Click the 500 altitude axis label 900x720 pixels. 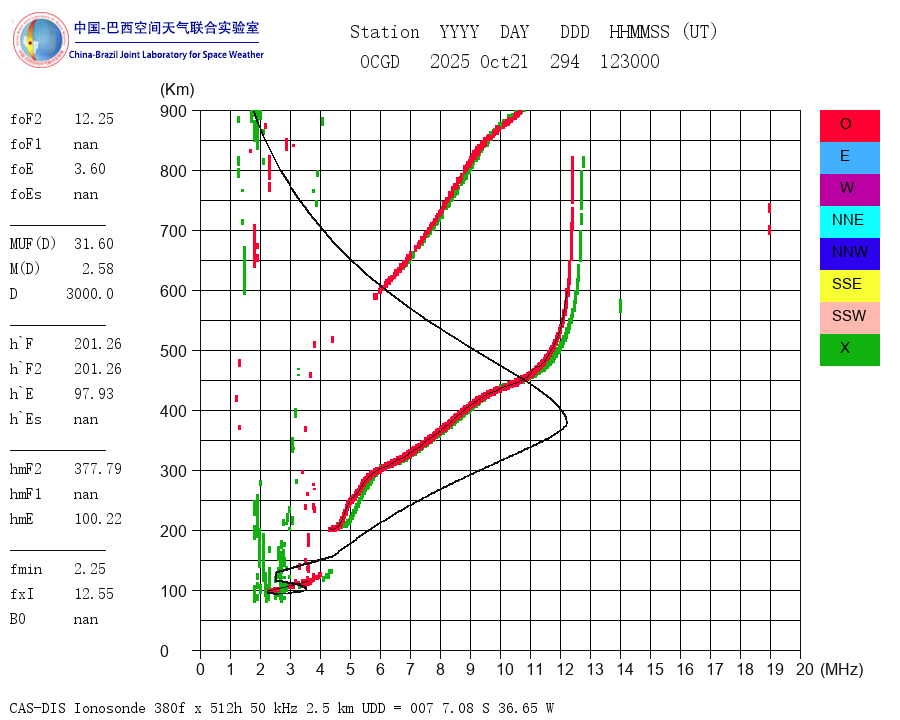(173, 351)
